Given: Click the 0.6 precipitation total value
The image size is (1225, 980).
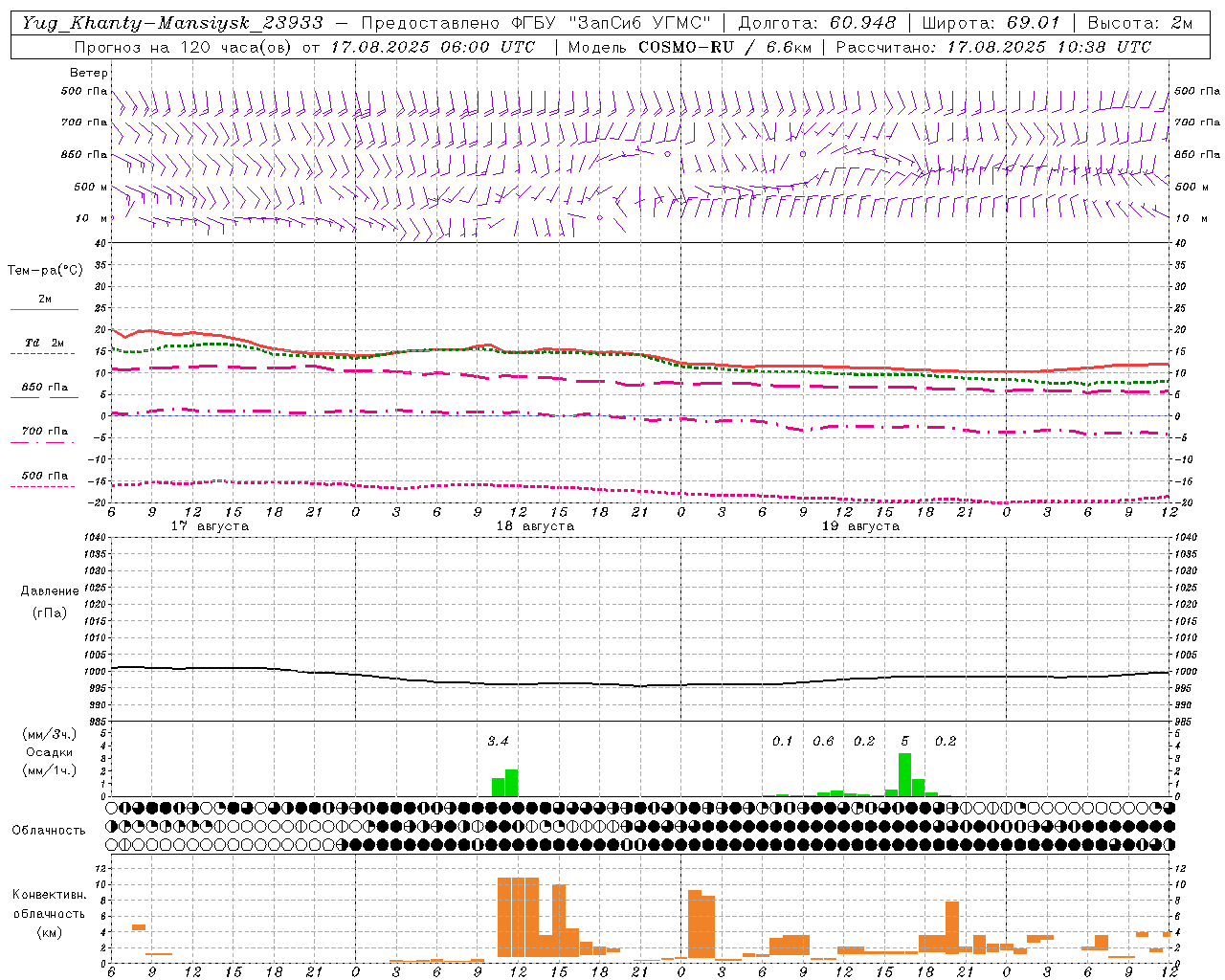Looking at the screenshot, I should pos(823,741).
